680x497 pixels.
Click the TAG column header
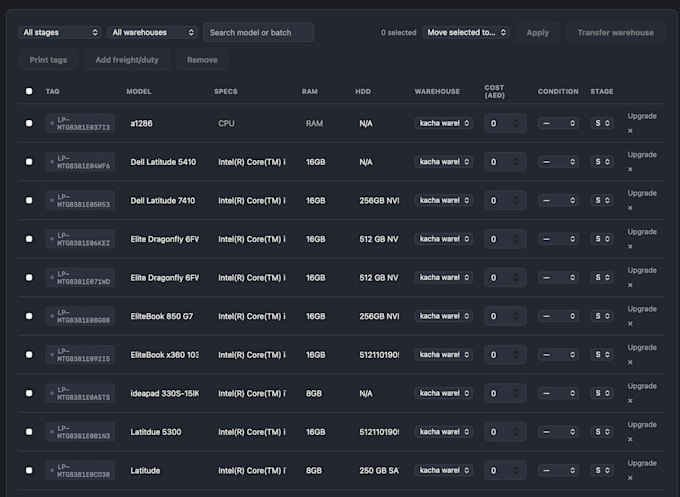52,92
